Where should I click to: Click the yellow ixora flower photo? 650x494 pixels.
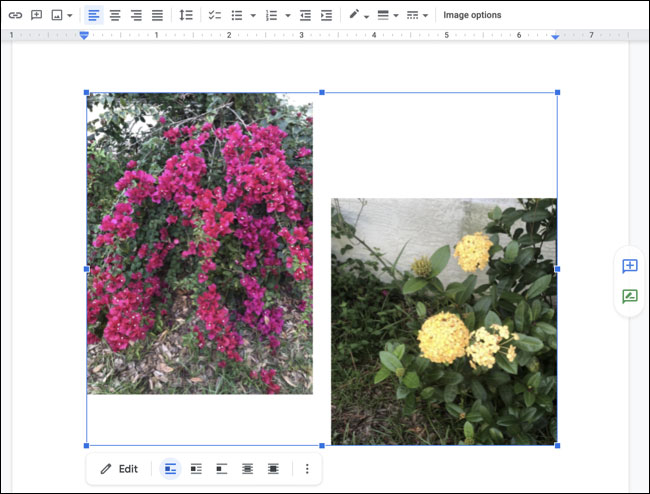[x=444, y=322]
